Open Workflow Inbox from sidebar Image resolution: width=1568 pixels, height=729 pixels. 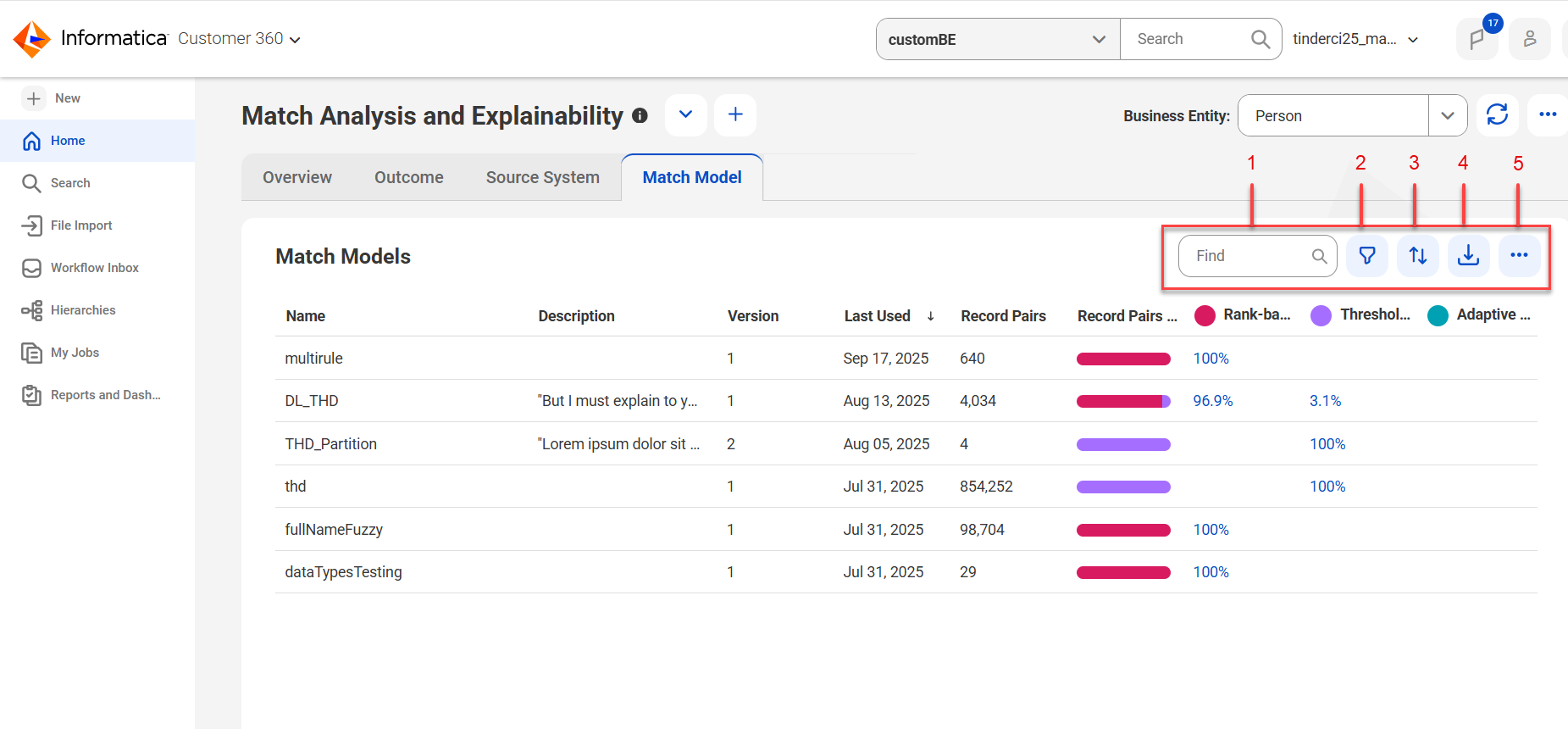(x=97, y=268)
